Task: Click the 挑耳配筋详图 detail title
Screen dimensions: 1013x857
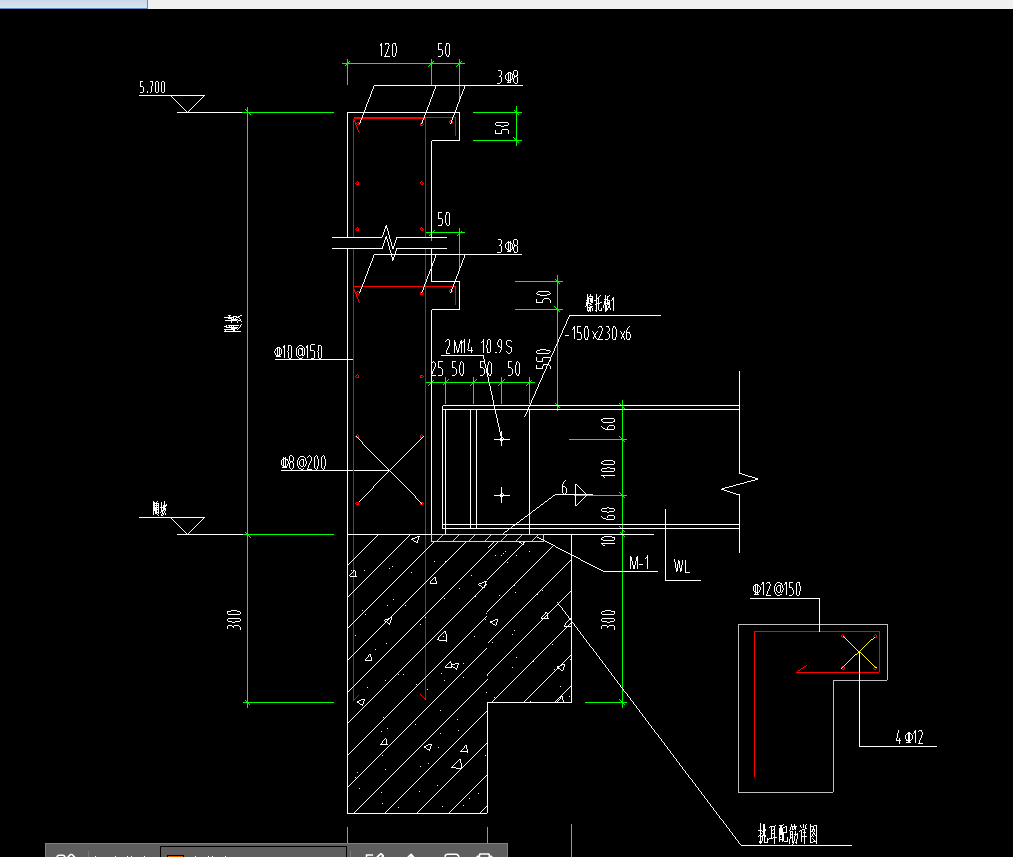Action: (x=788, y=834)
